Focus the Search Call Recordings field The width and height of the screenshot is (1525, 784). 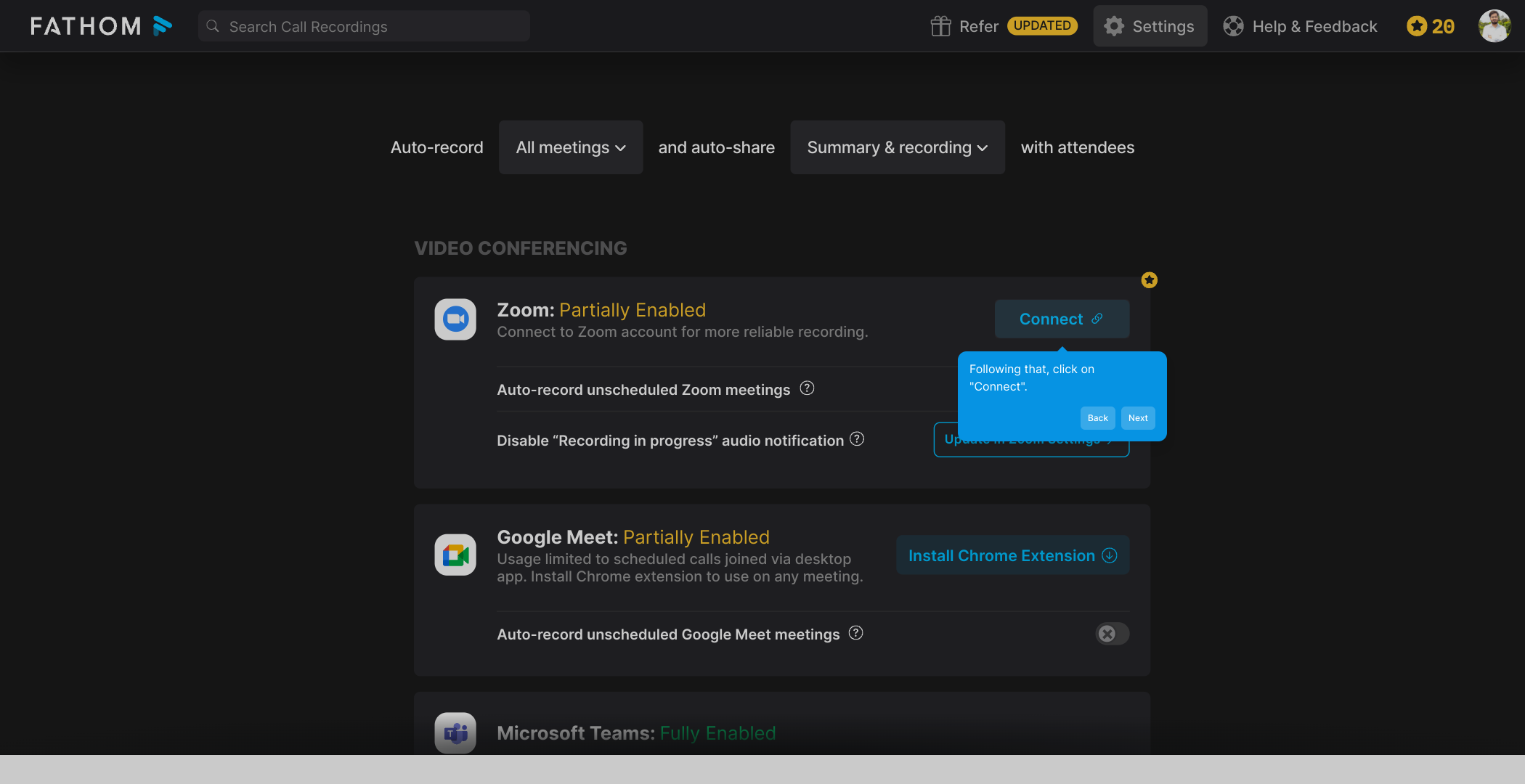point(364,26)
